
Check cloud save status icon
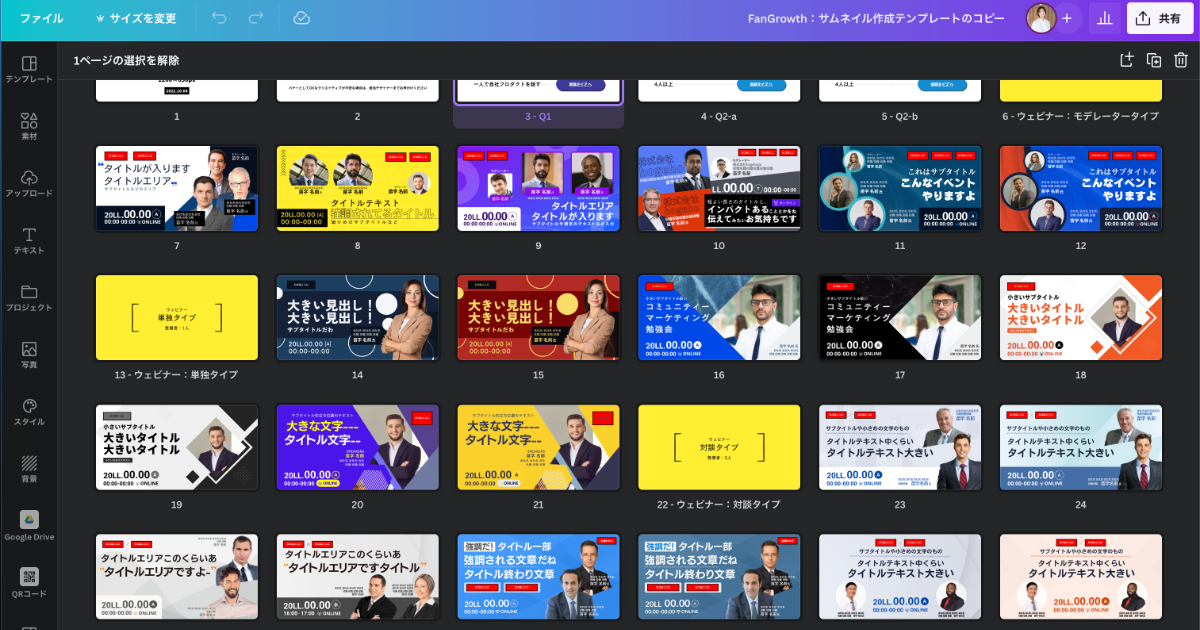301,18
